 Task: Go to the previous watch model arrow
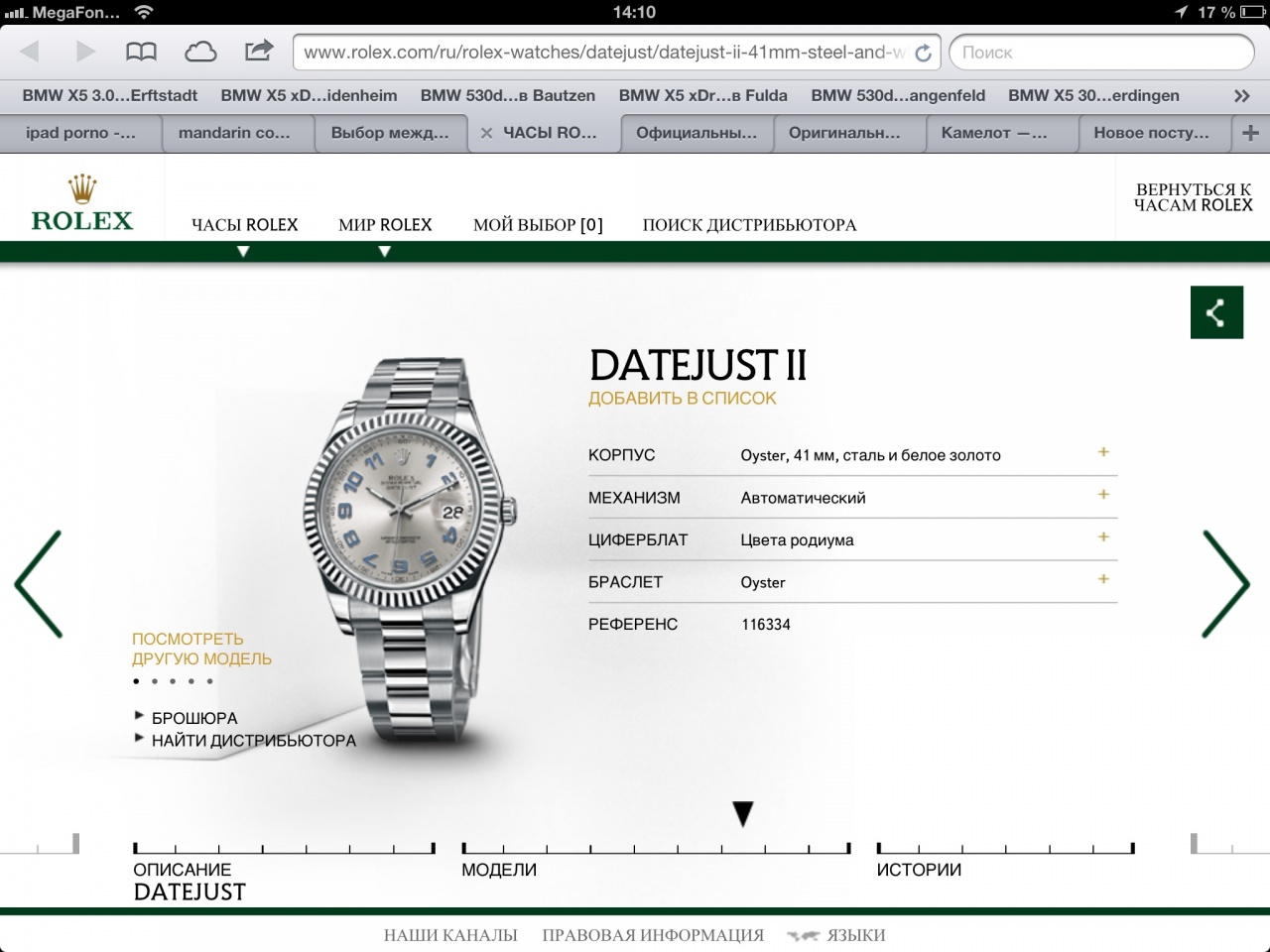[x=40, y=583]
